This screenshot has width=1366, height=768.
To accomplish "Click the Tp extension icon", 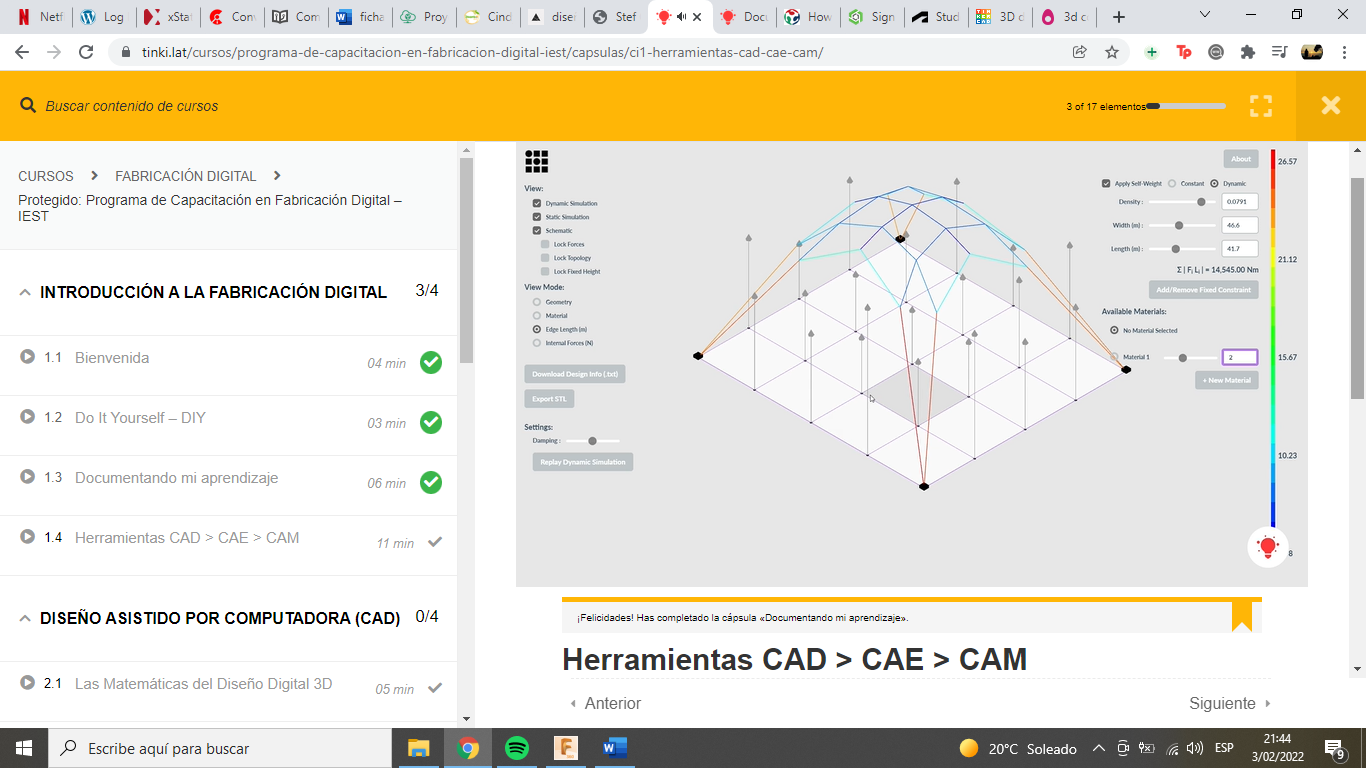I will (1184, 52).
